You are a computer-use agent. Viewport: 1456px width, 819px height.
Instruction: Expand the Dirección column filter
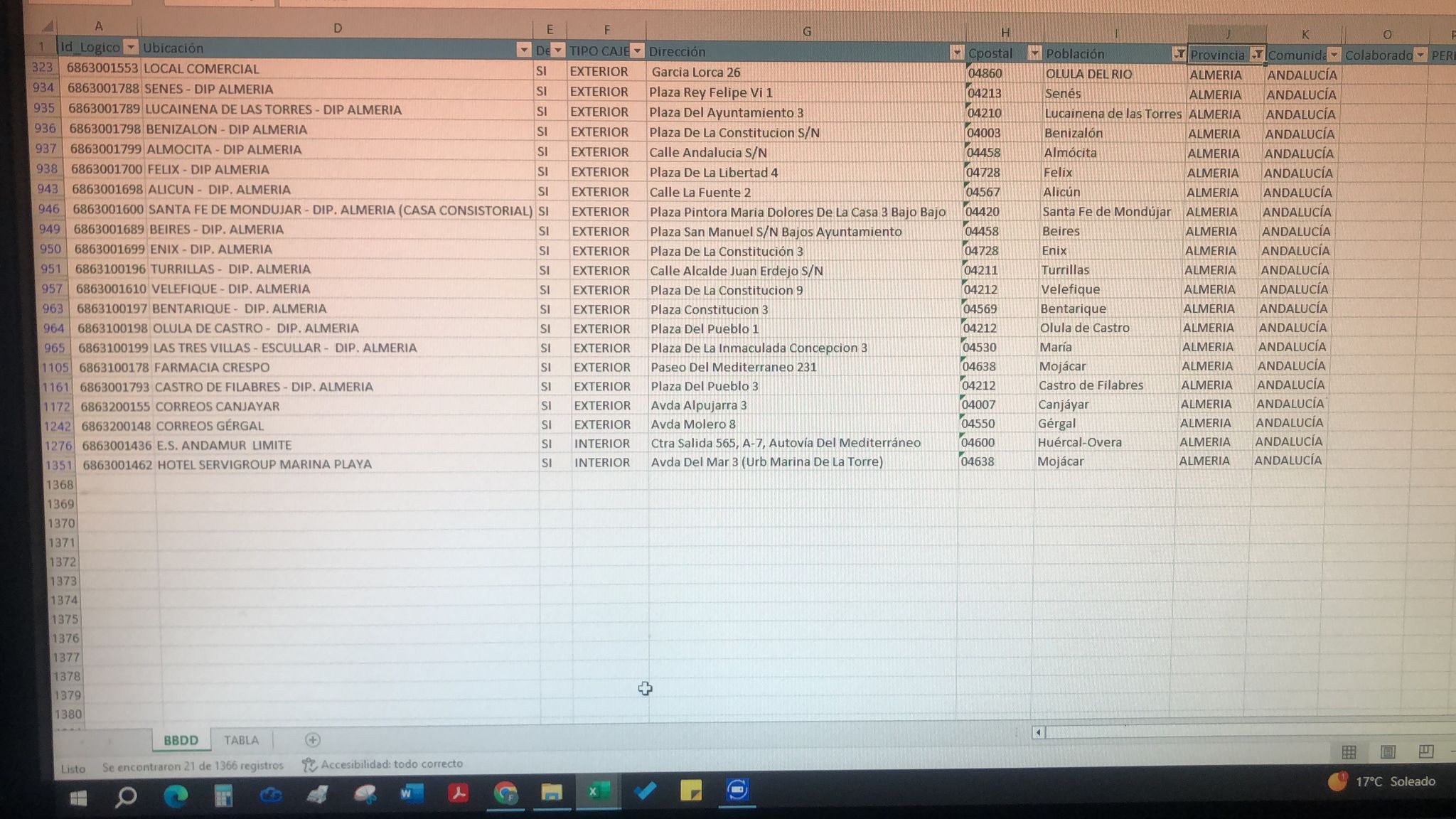[x=956, y=52]
